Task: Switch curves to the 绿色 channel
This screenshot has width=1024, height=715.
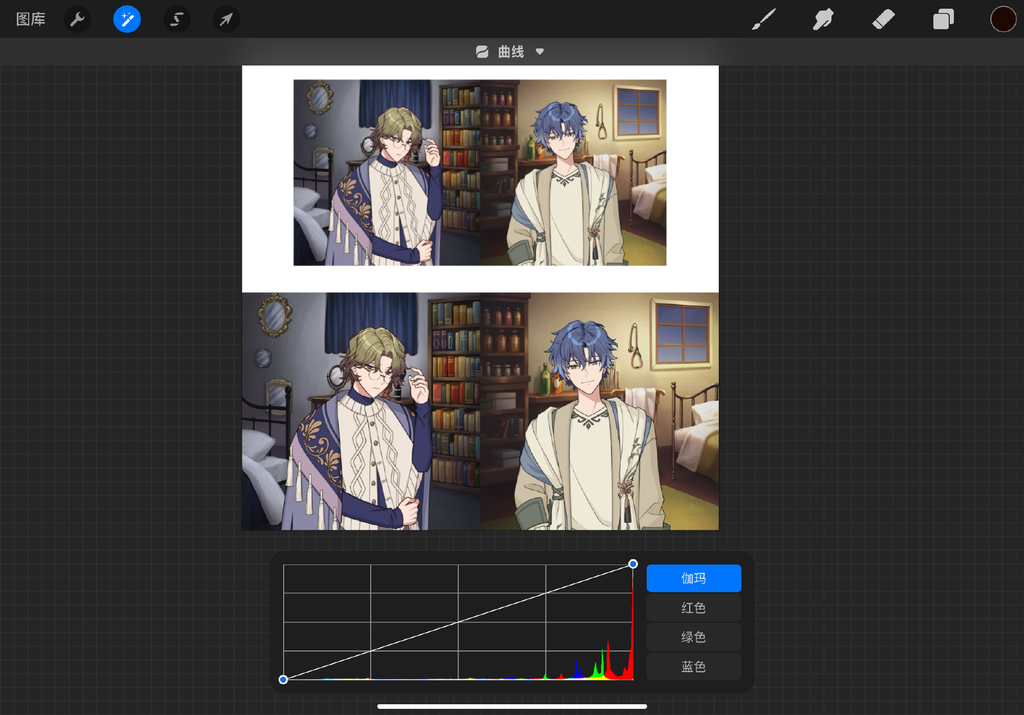Action: [693, 637]
